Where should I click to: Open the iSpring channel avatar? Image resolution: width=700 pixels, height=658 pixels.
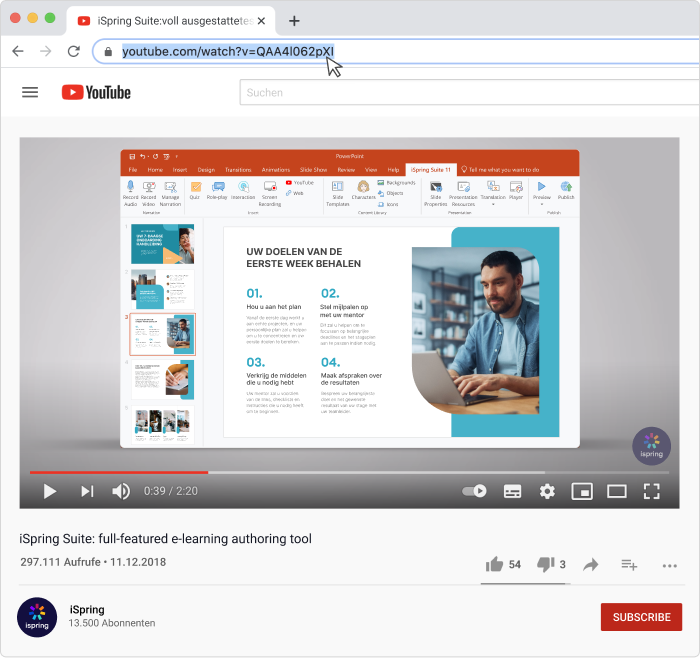pyautogui.click(x=37, y=617)
